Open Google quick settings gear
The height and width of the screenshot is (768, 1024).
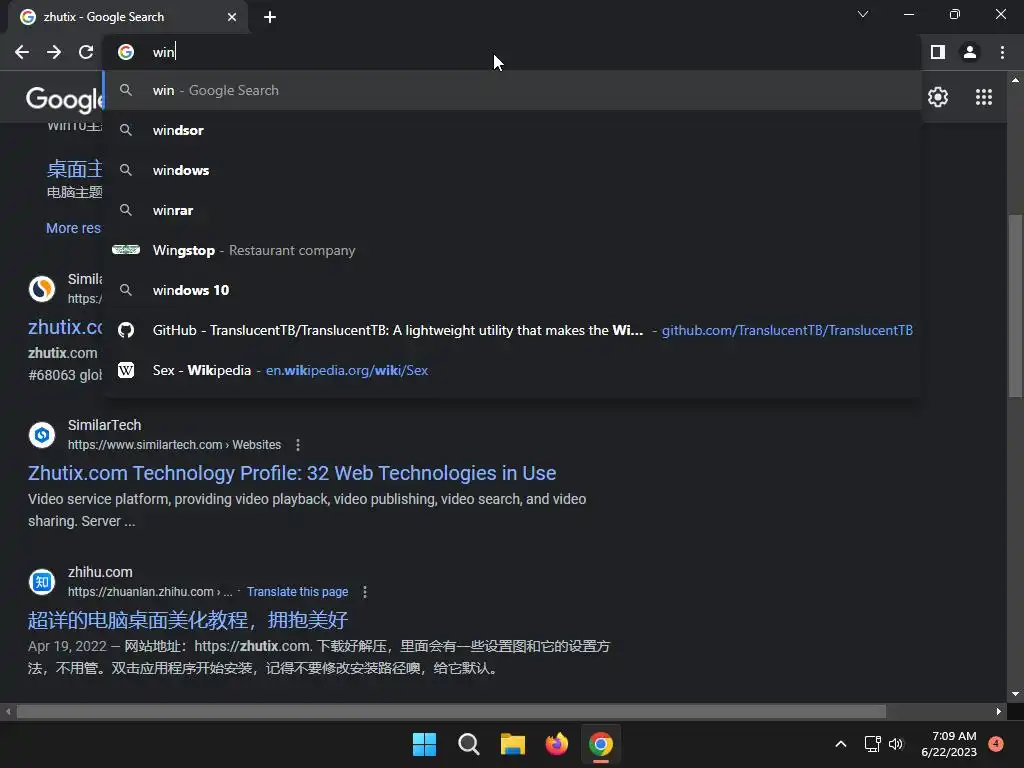[x=938, y=97]
